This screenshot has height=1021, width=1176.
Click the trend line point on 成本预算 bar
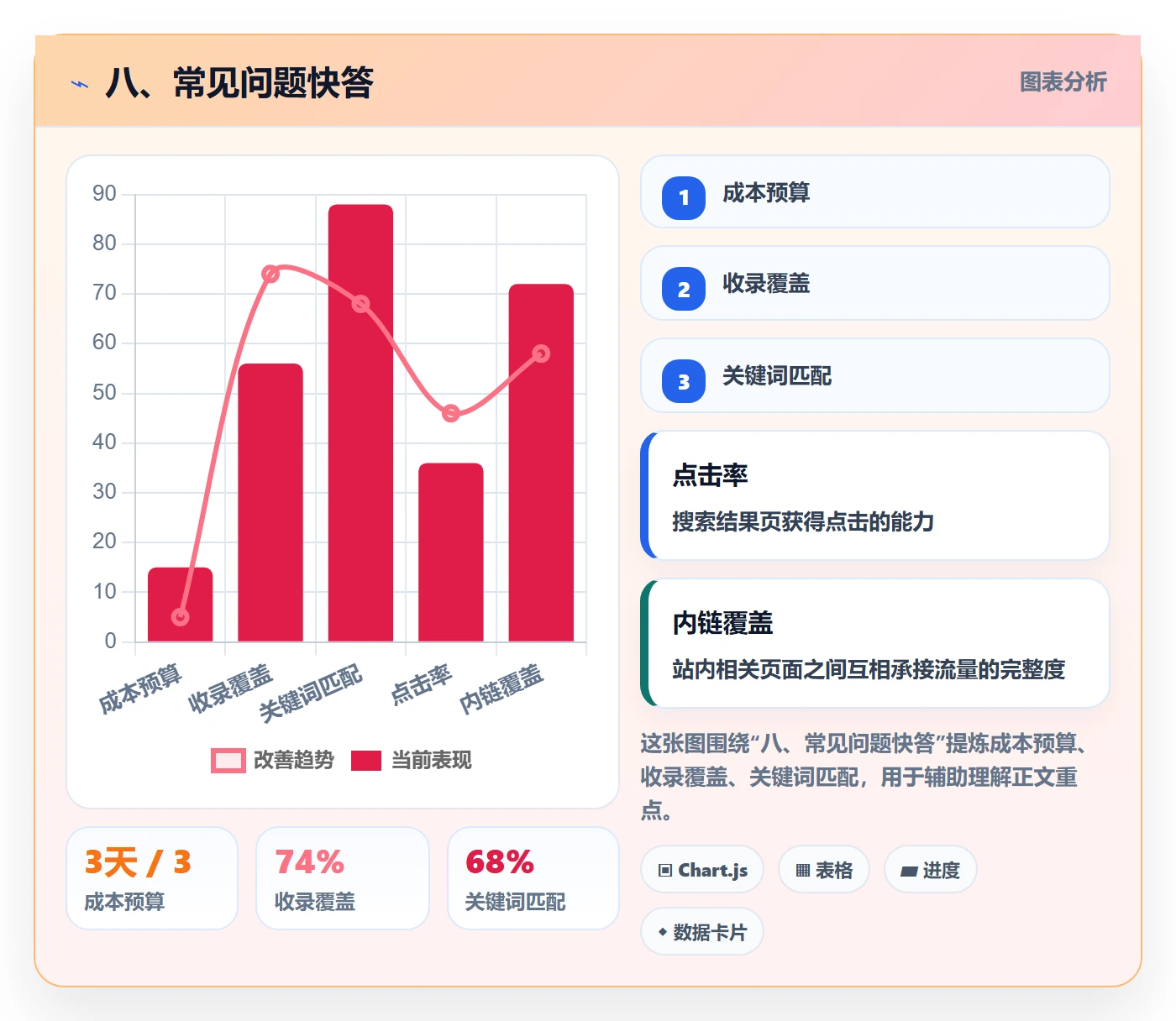click(181, 617)
